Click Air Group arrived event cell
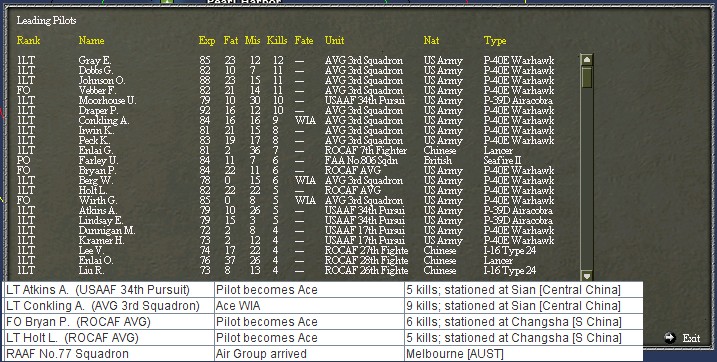Image resolution: width=717 pixels, height=362 pixels. pos(310,354)
